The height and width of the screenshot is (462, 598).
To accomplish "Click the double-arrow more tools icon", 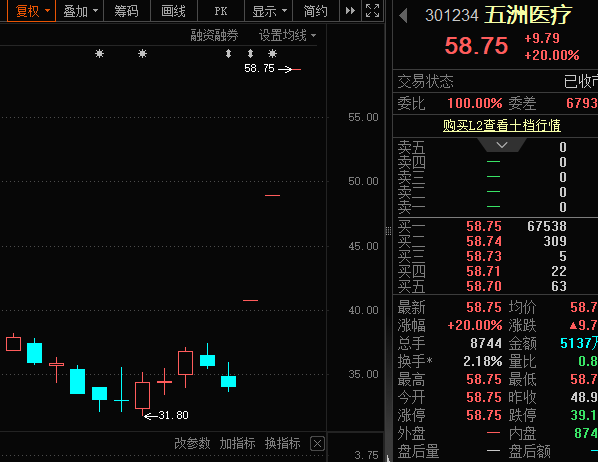I will pos(350,11).
